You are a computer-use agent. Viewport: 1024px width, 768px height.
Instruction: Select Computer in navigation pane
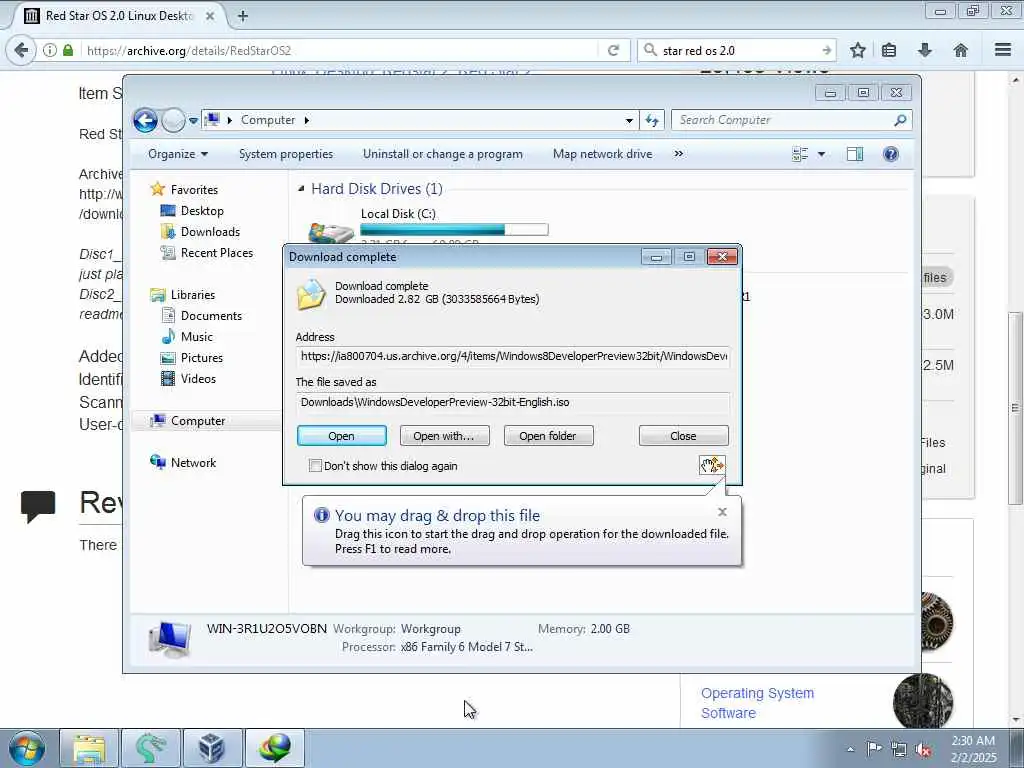point(198,421)
